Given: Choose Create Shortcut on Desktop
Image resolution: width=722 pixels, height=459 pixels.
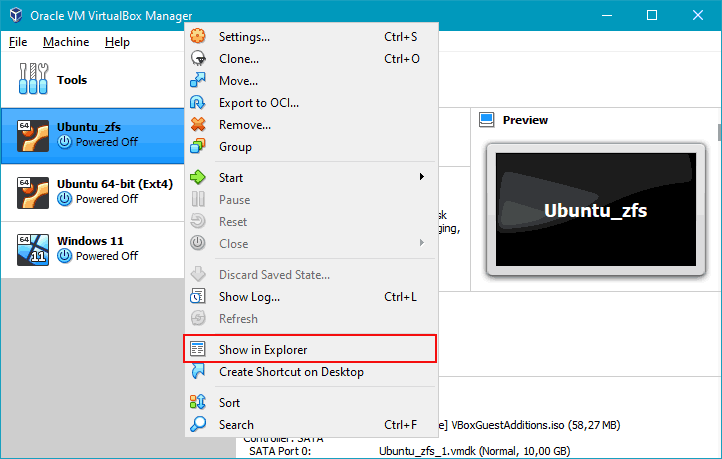Looking at the screenshot, I should tap(291, 372).
